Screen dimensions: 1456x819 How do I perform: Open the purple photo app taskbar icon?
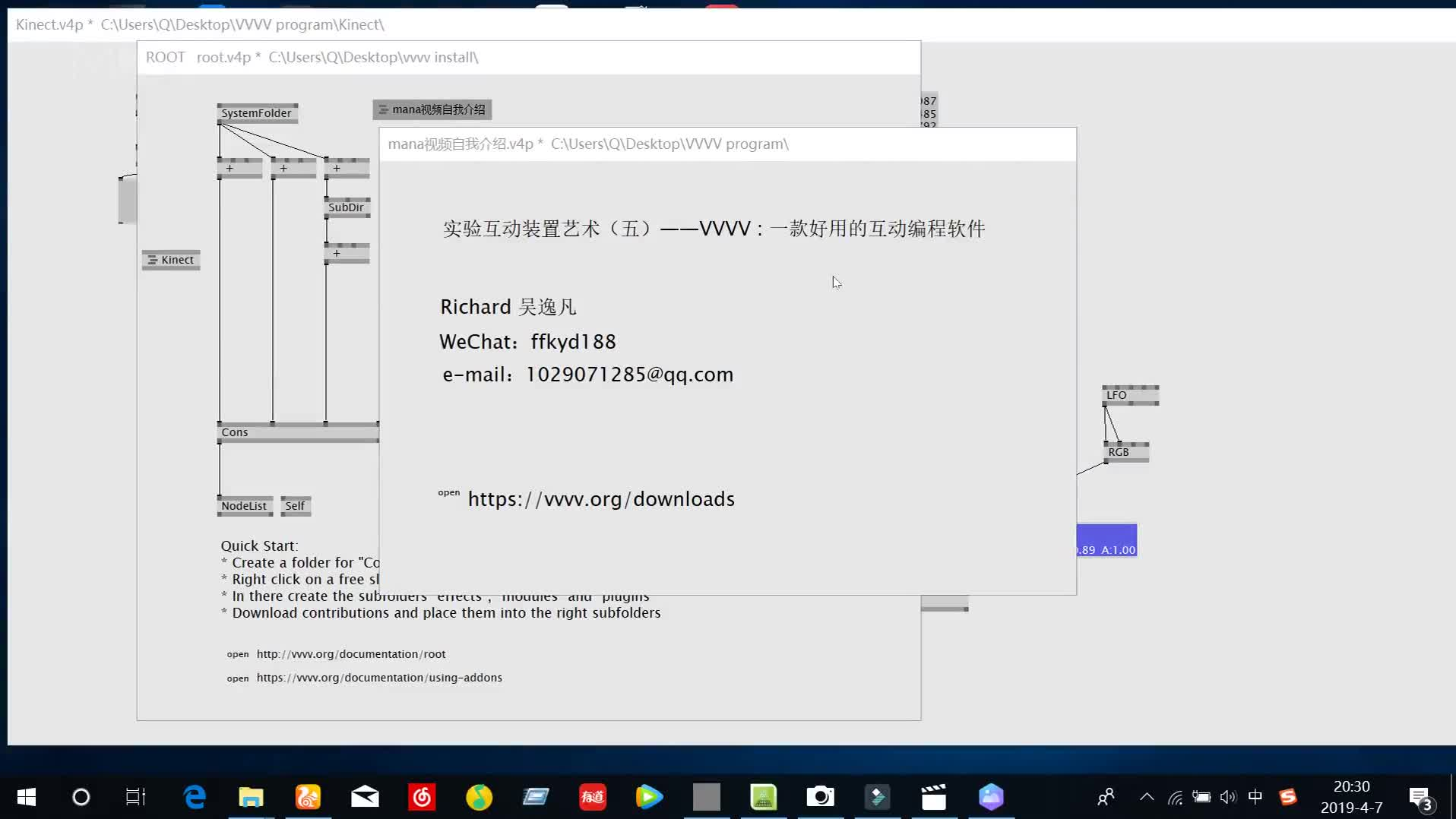pyautogui.click(x=991, y=796)
